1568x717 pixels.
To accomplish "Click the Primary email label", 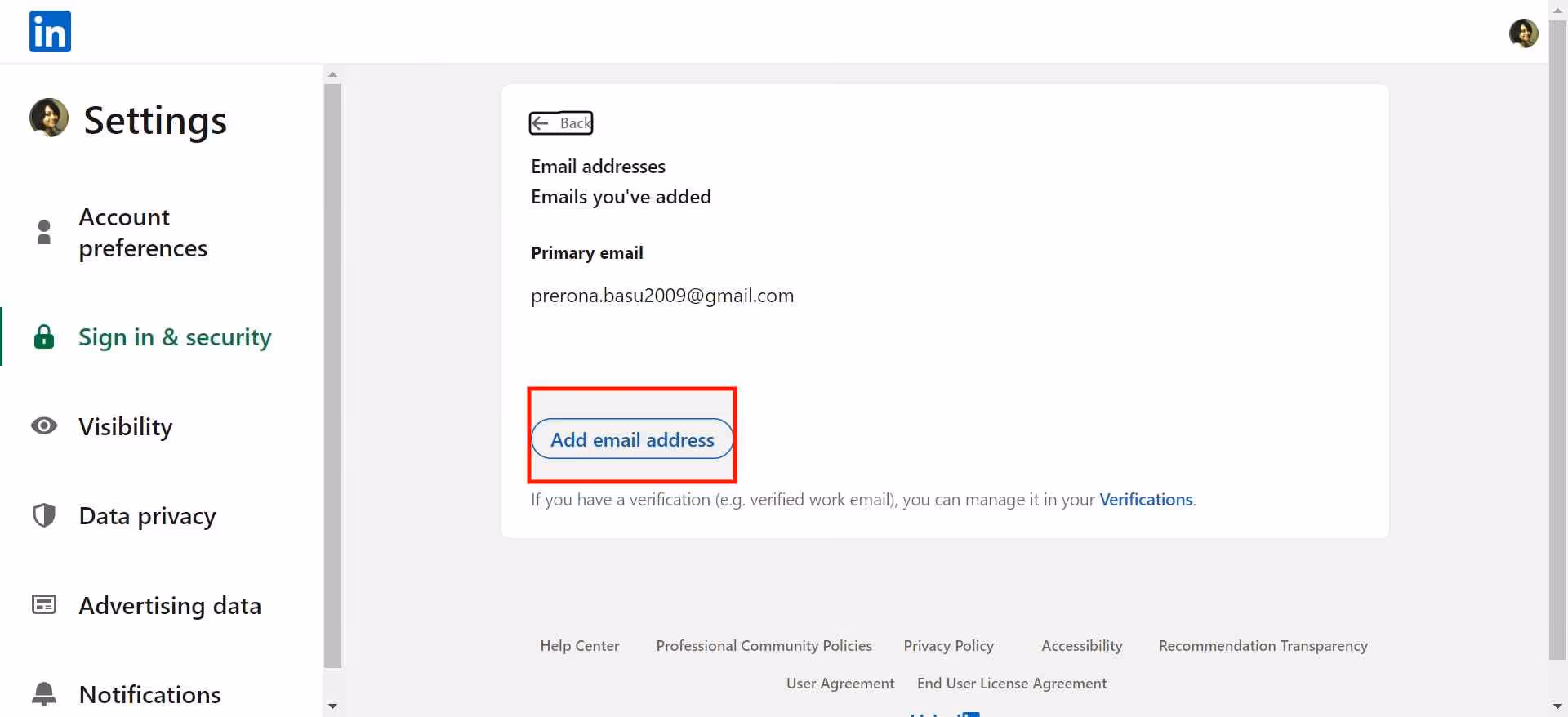I will tap(587, 253).
